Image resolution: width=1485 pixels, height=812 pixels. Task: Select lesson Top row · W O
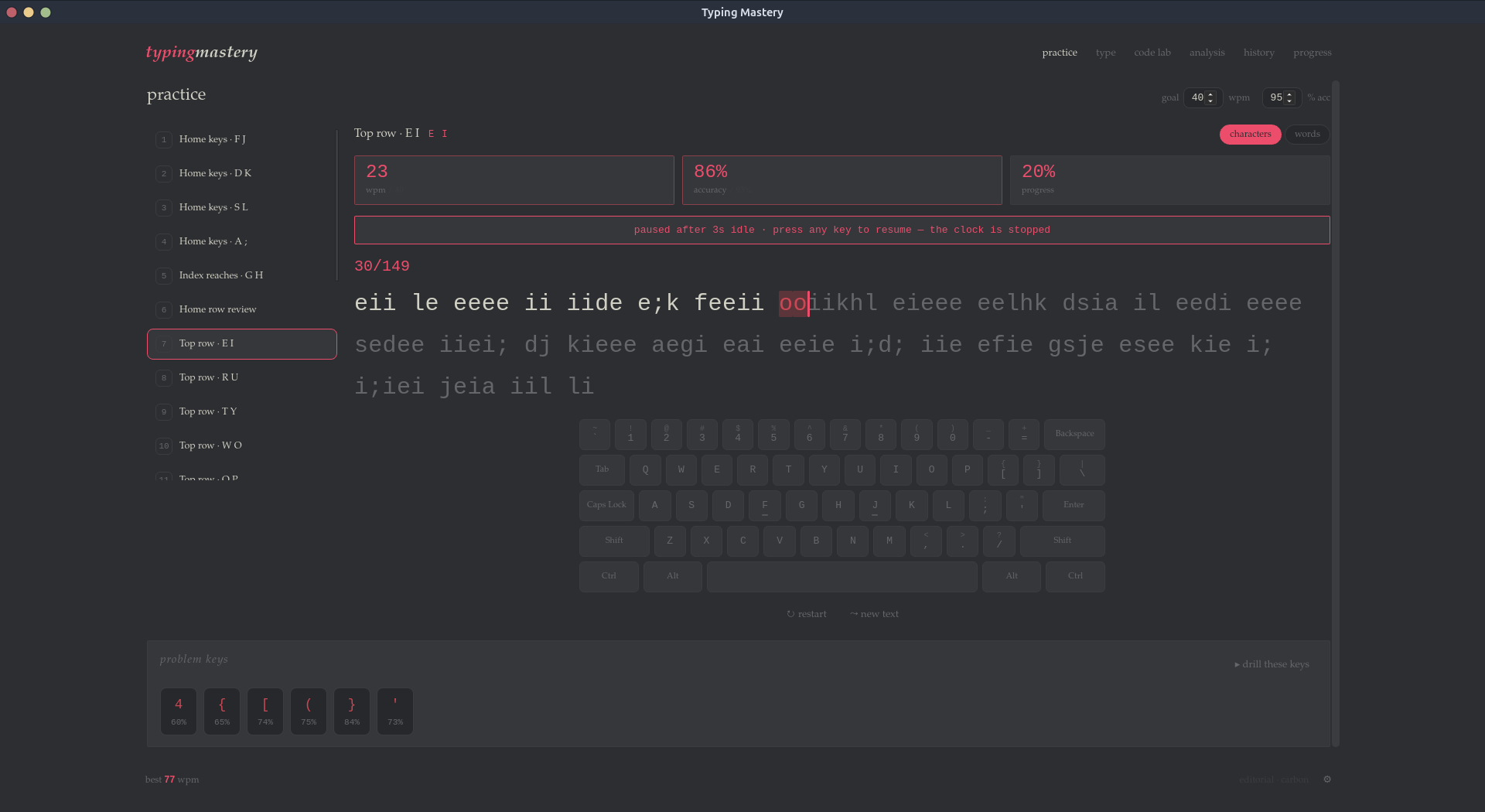(241, 445)
